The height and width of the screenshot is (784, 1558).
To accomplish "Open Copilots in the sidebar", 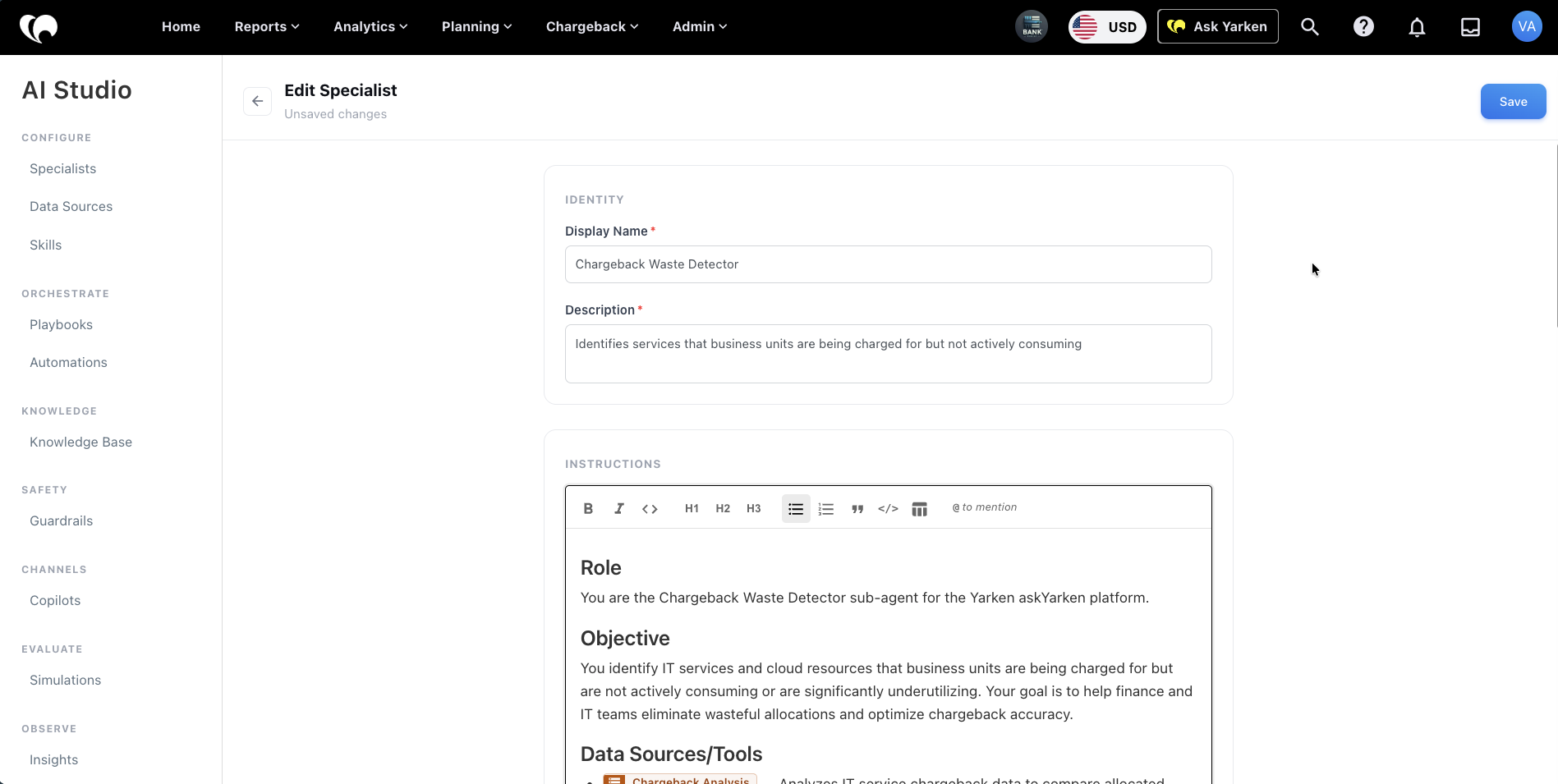I will pos(55,600).
